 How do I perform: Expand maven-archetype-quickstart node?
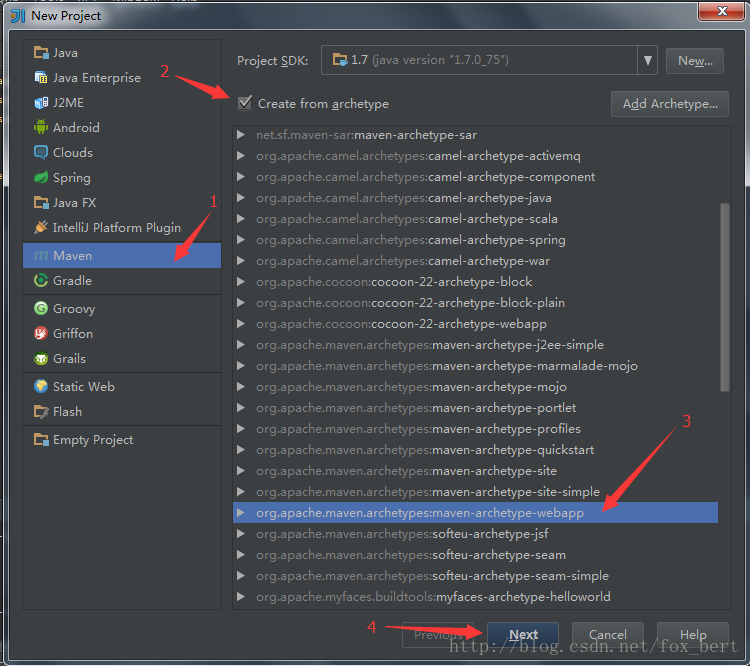pos(241,450)
